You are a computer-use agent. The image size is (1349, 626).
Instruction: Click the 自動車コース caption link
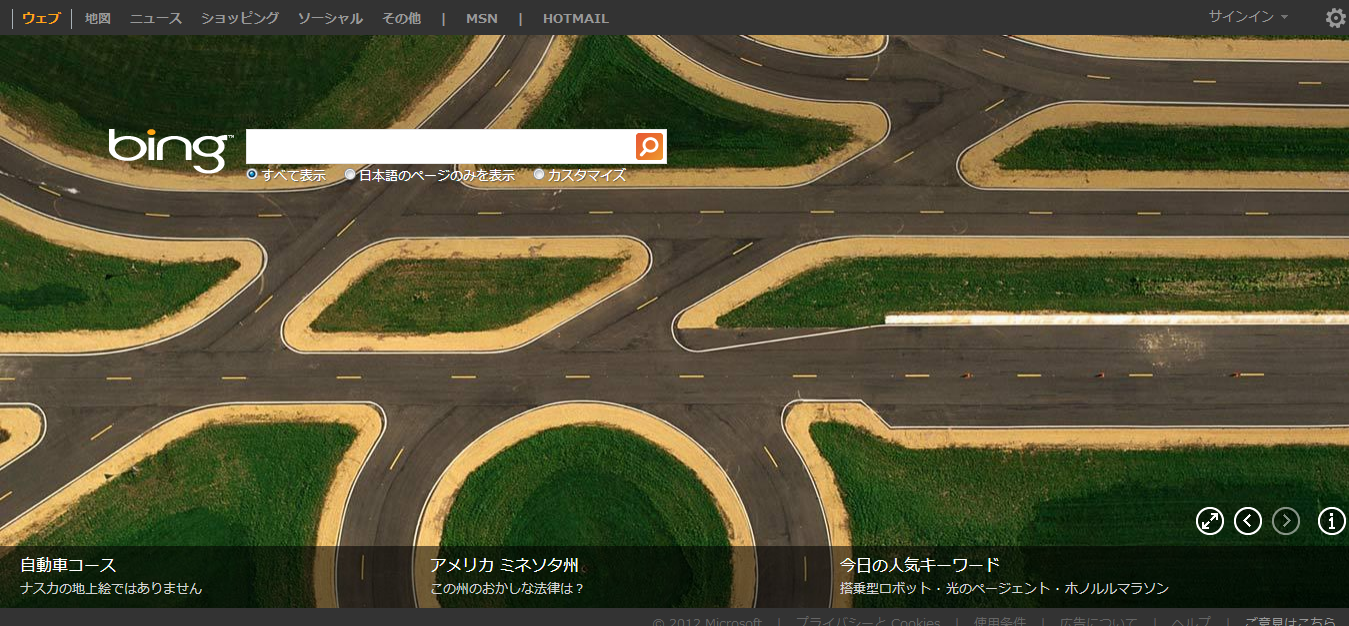68,565
